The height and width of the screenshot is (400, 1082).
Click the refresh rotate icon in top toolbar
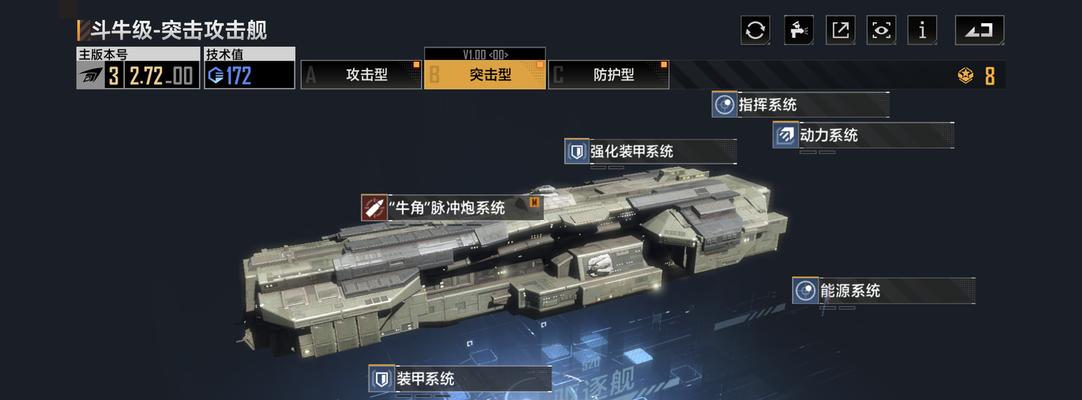click(x=756, y=30)
